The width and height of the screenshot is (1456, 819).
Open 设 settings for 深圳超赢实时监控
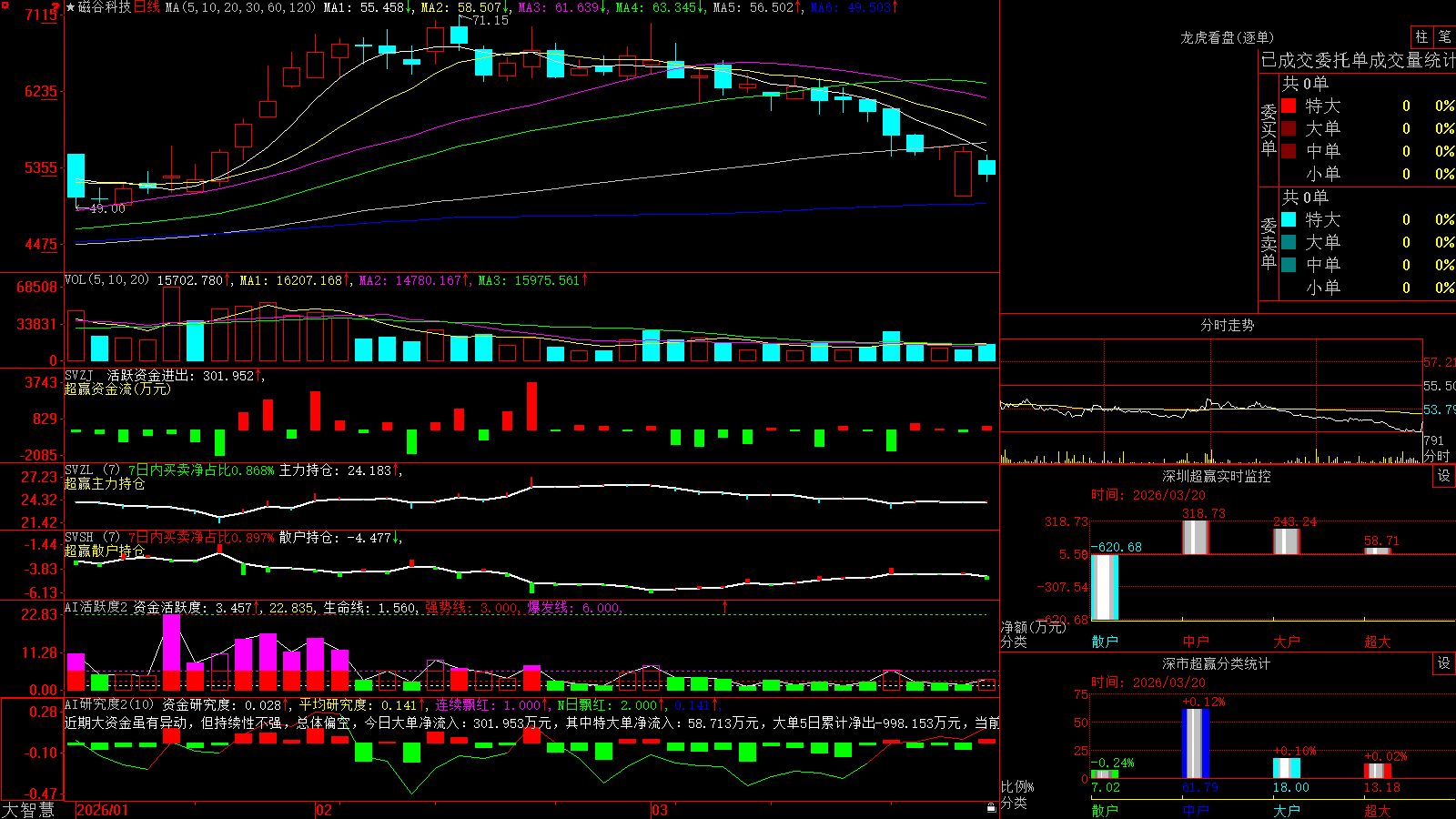point(1444,476)
